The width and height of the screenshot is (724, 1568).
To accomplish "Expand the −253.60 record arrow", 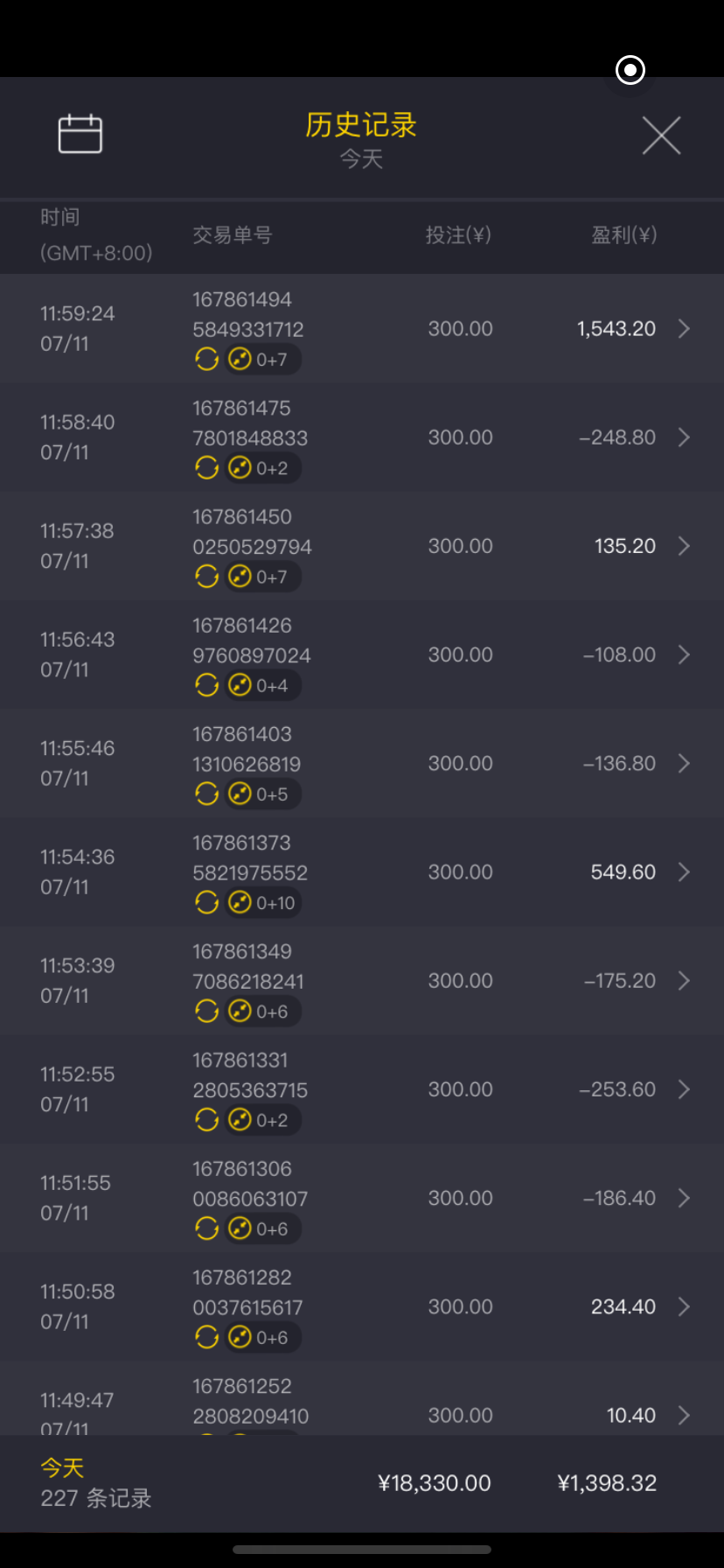I will click(x=684, y=1089).
